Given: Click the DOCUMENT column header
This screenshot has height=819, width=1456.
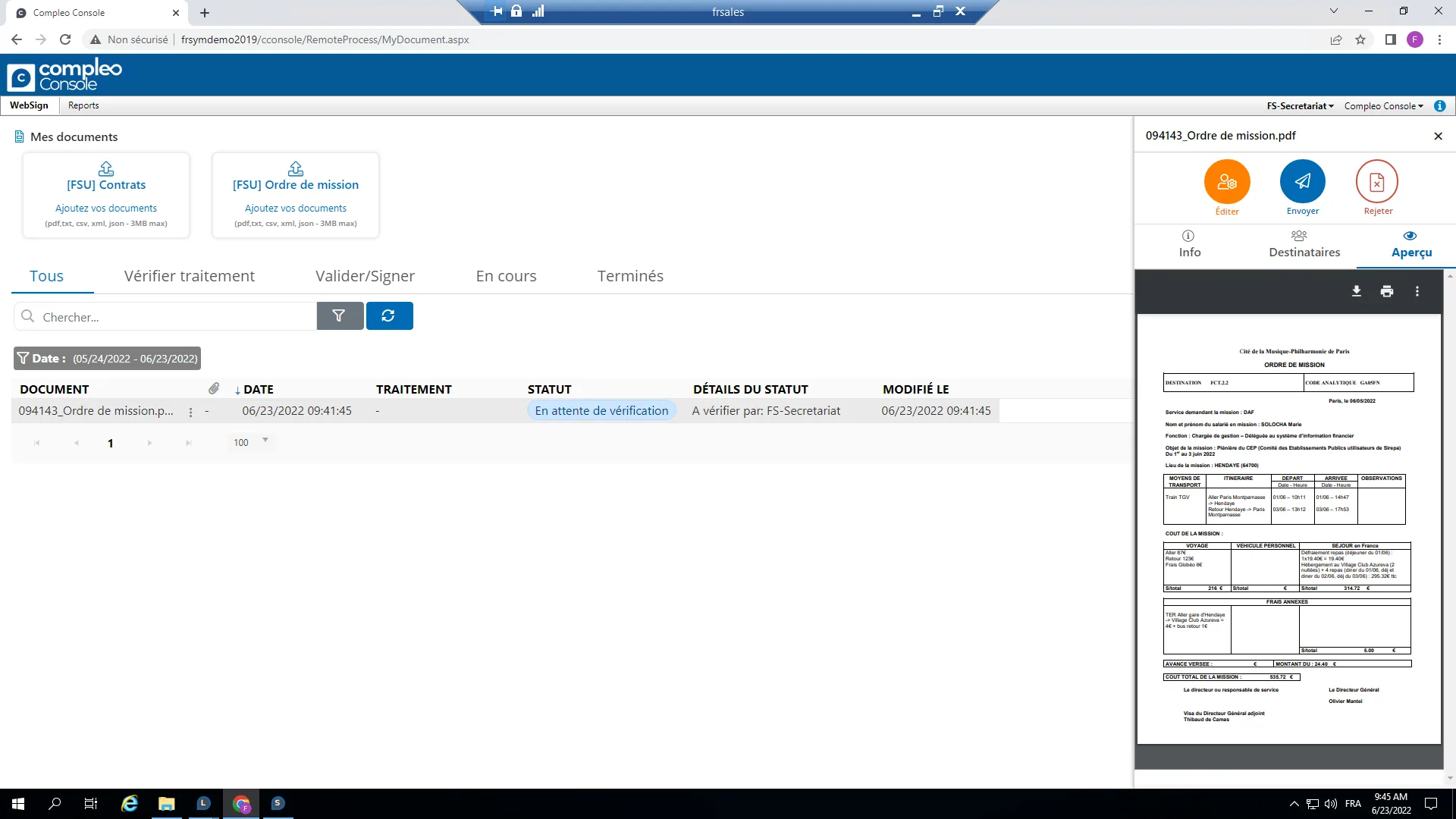Looking at the screenshot, I should tap(55, 389).
